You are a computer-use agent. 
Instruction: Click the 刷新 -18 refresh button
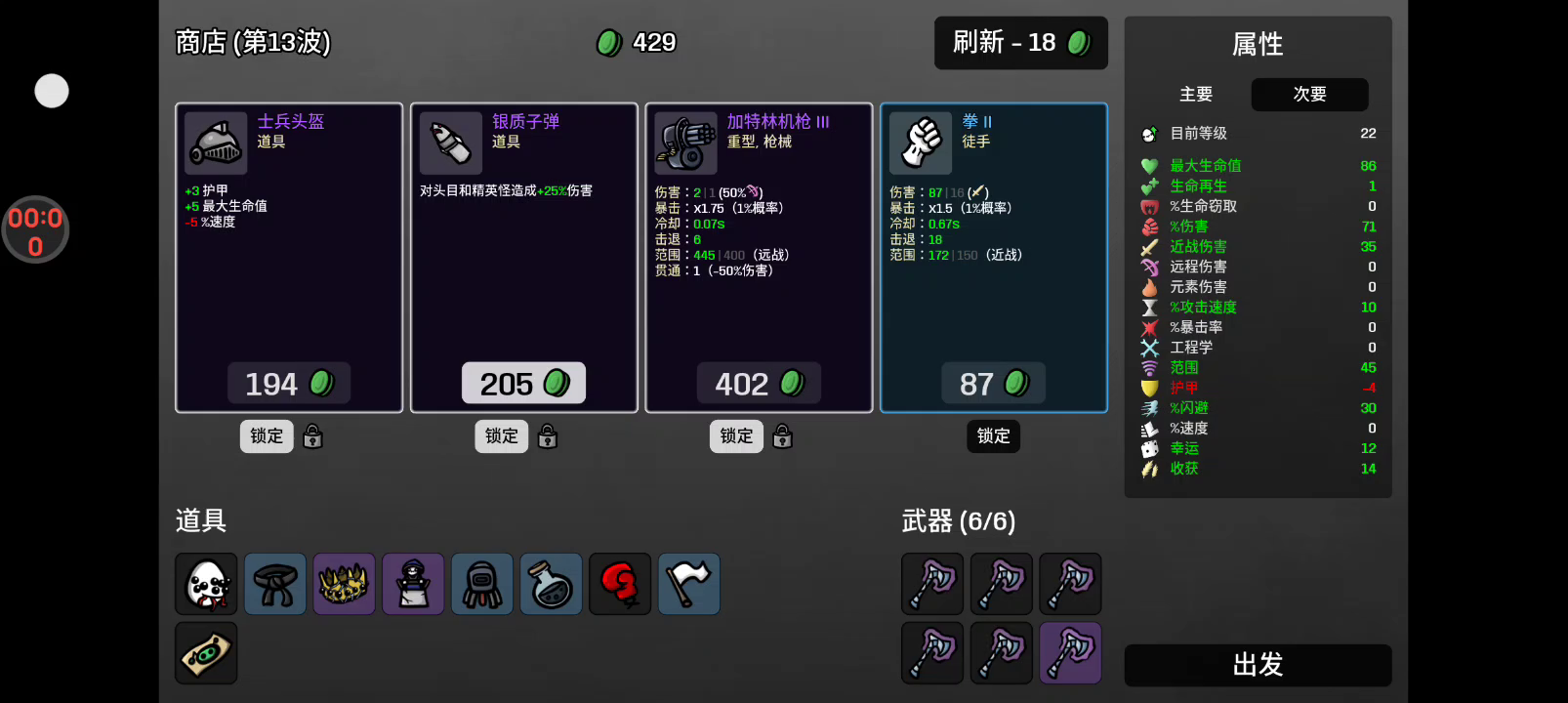coord(1021,43)
